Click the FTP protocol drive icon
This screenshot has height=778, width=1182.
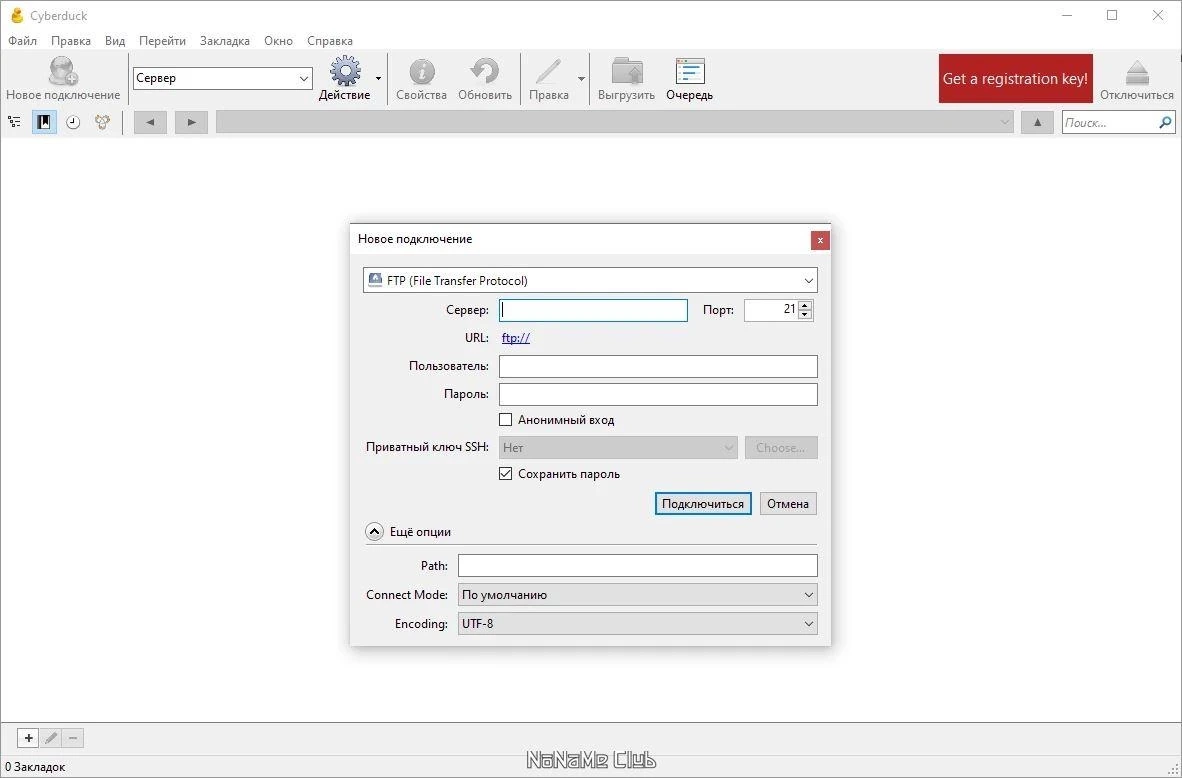(375, 280)
